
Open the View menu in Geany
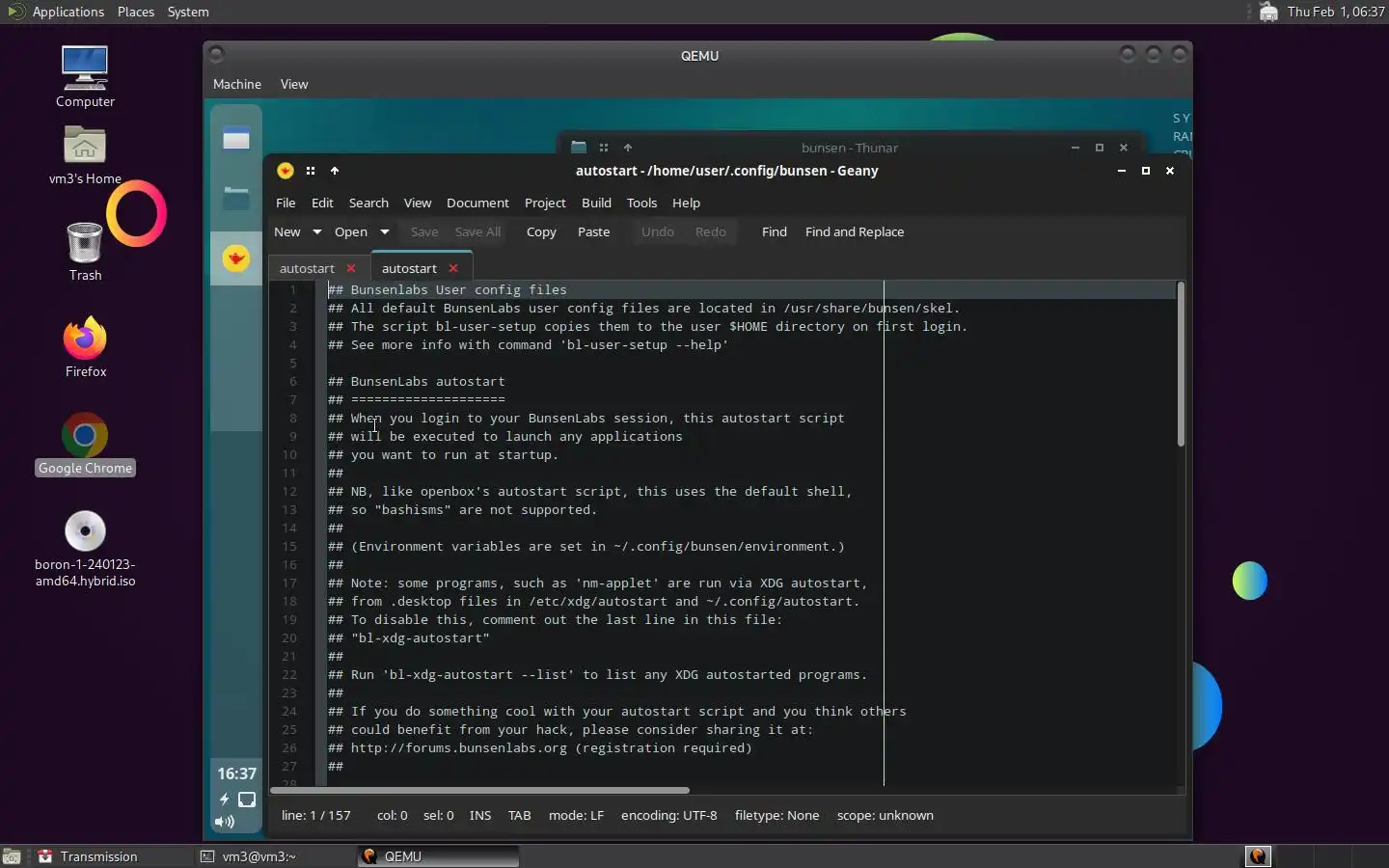point(417,203)
